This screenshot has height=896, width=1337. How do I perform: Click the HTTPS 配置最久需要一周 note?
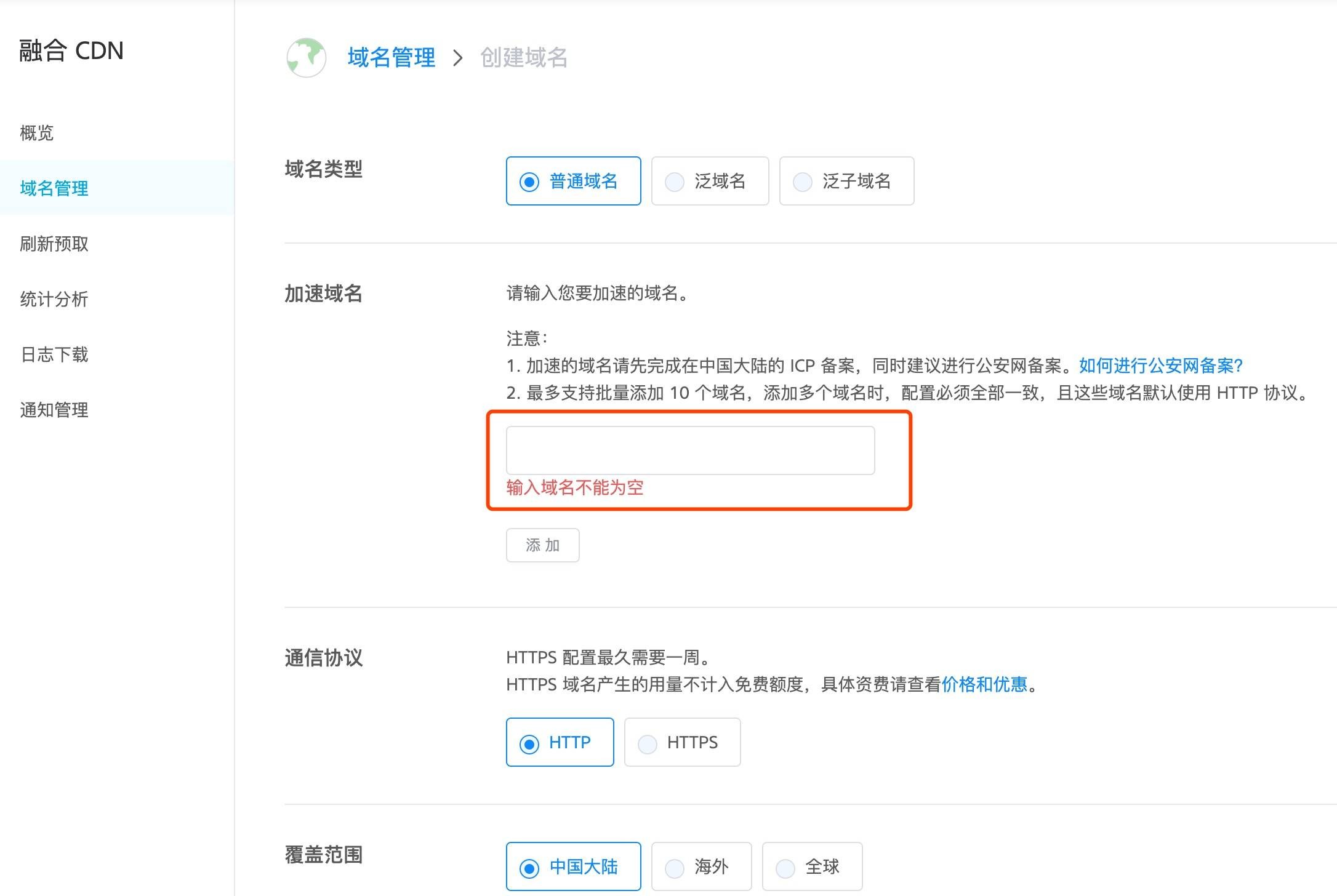(x=608, y=657)
